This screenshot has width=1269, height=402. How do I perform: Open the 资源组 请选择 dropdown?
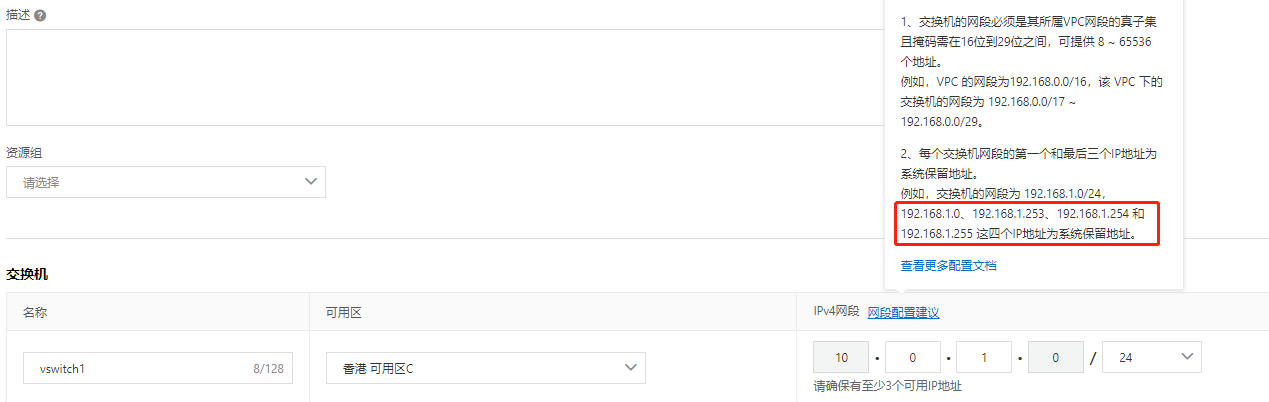pyautogui.click(x=166, y=182)
